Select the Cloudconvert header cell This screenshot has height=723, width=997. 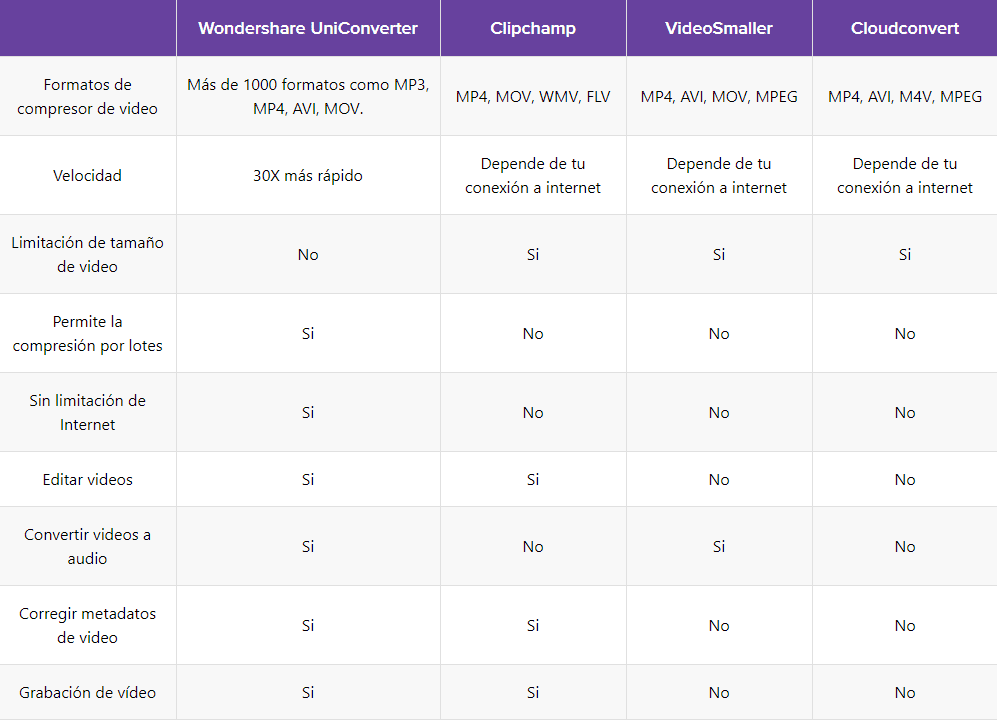(905, 28)
